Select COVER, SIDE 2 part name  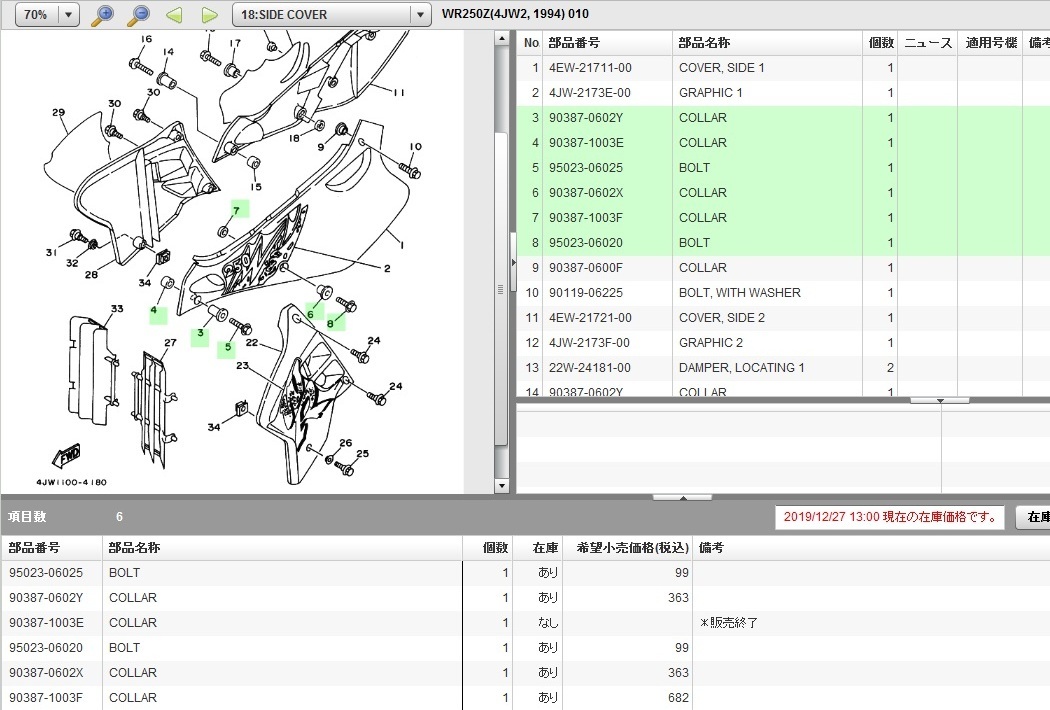click(x=722, y=317)
